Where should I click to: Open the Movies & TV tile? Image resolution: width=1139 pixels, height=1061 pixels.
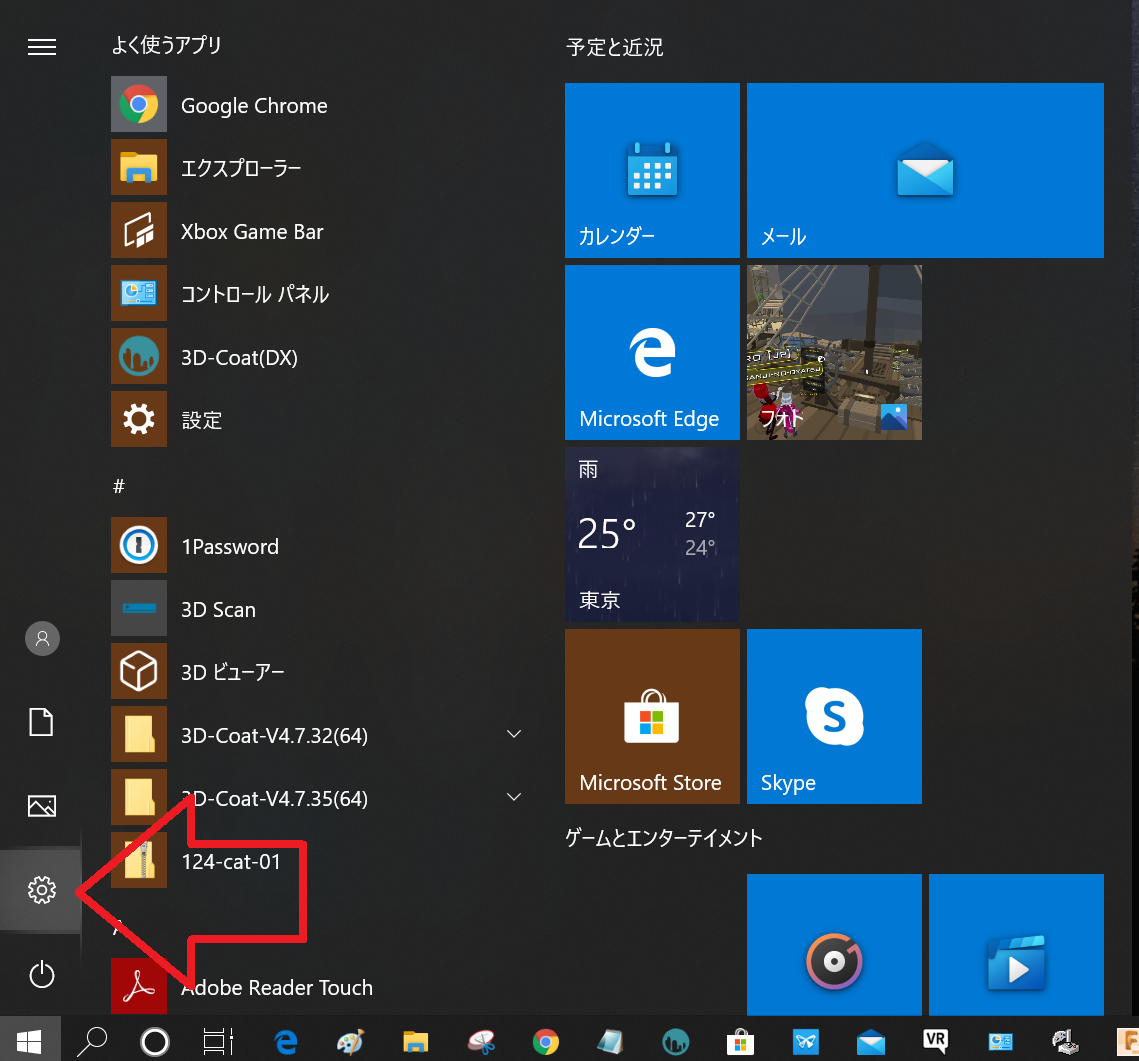point(1016,944)
